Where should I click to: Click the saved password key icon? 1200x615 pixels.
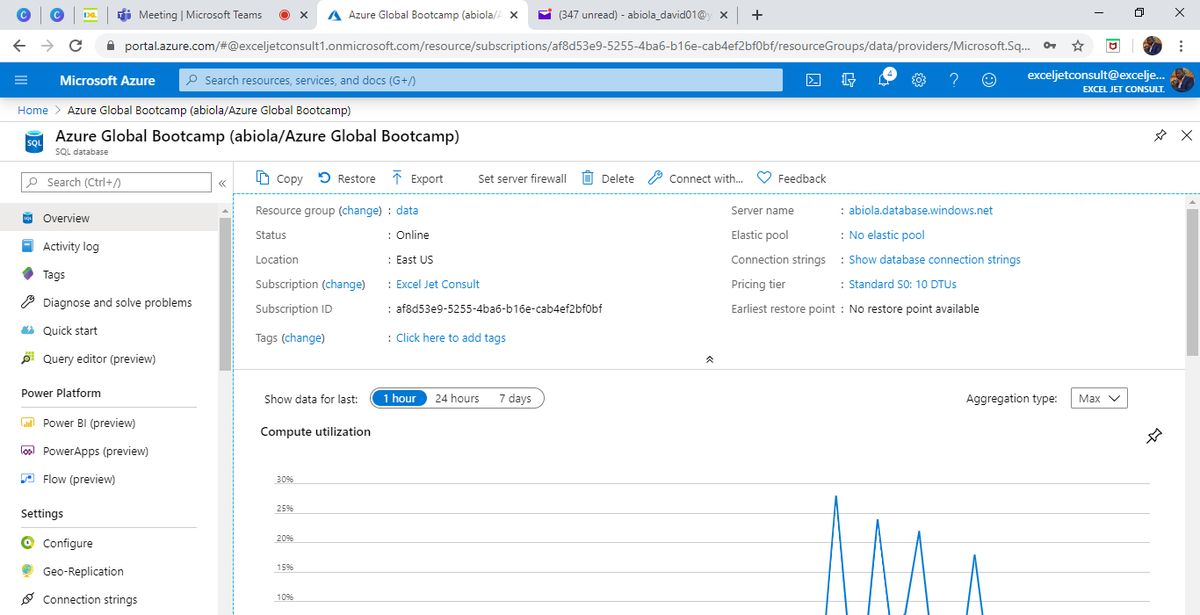(x=1048, y=46)
